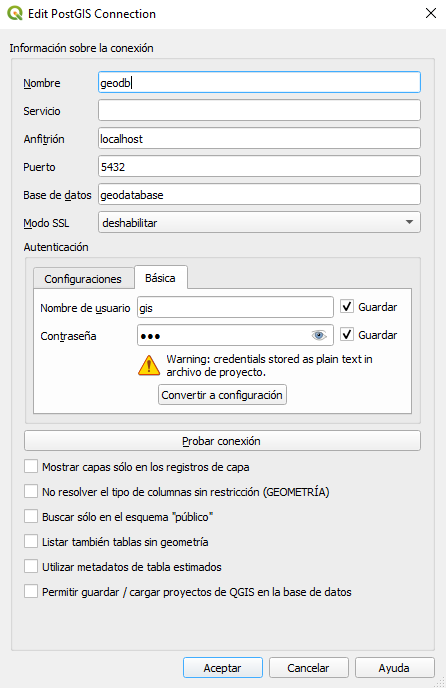Click the yellow warning triangle icon
Viewport: 446px width, 688px height.
(149, 366)
